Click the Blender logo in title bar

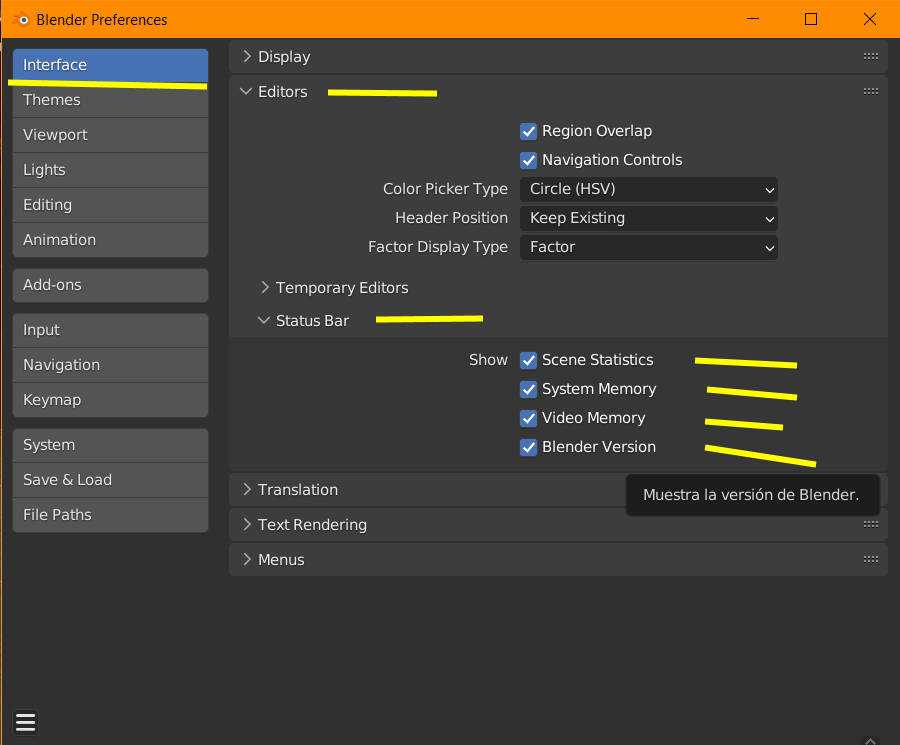tap(21, 19)
